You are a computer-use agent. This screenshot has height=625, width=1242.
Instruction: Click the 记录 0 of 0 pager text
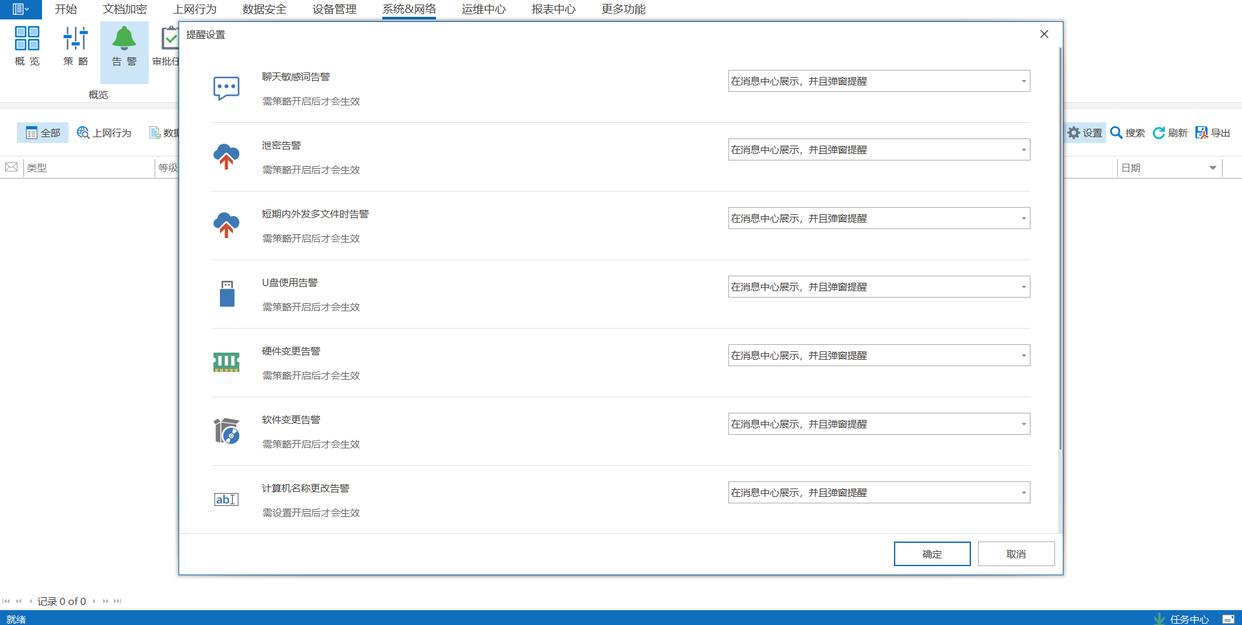[x=62, y=601]
